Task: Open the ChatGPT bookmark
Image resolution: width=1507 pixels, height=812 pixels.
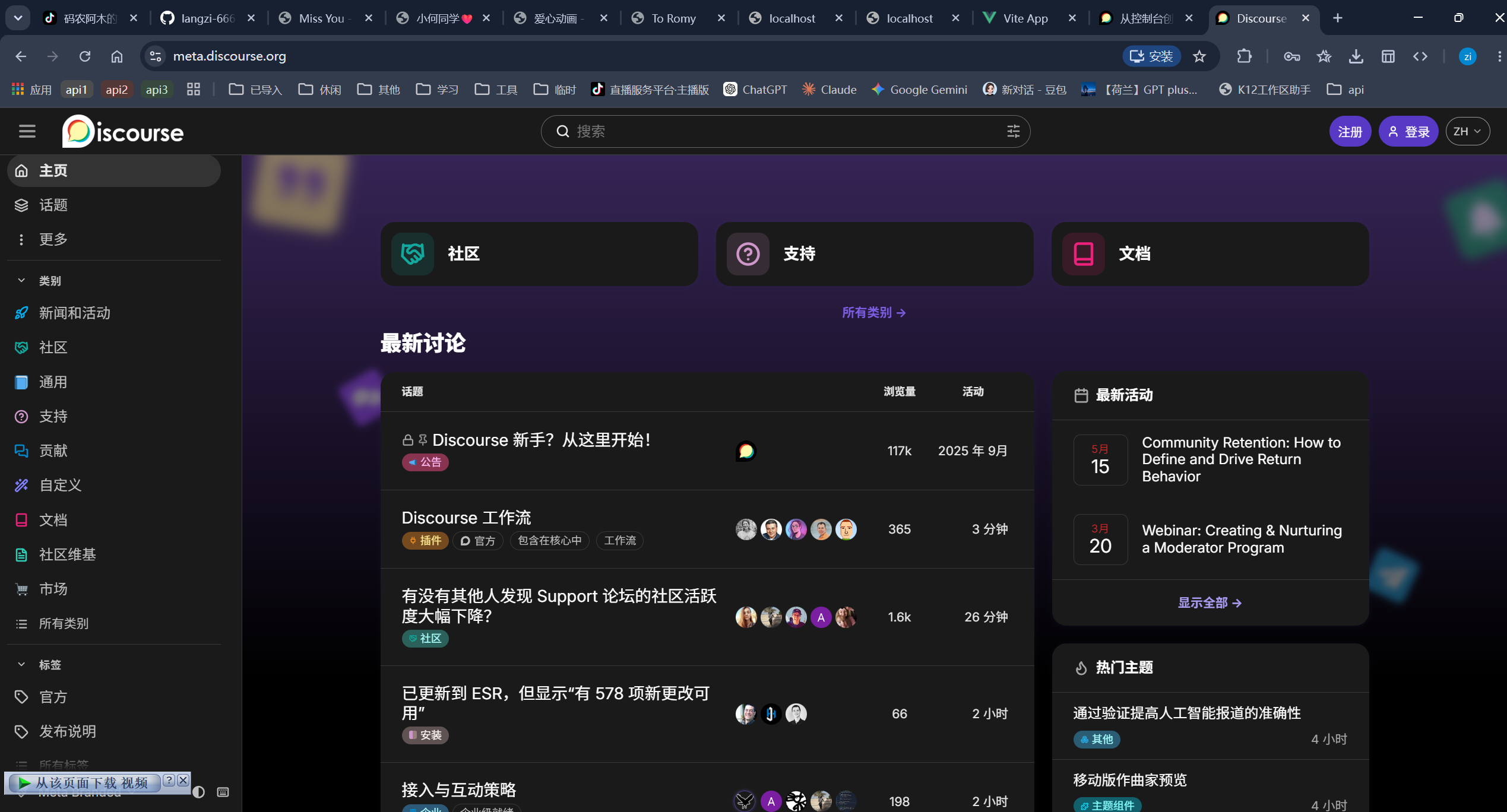Action: click(x=755, y=90)
